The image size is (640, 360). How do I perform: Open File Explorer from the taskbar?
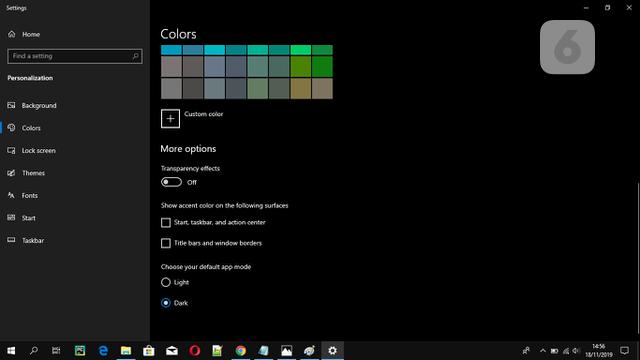(126, 351)
